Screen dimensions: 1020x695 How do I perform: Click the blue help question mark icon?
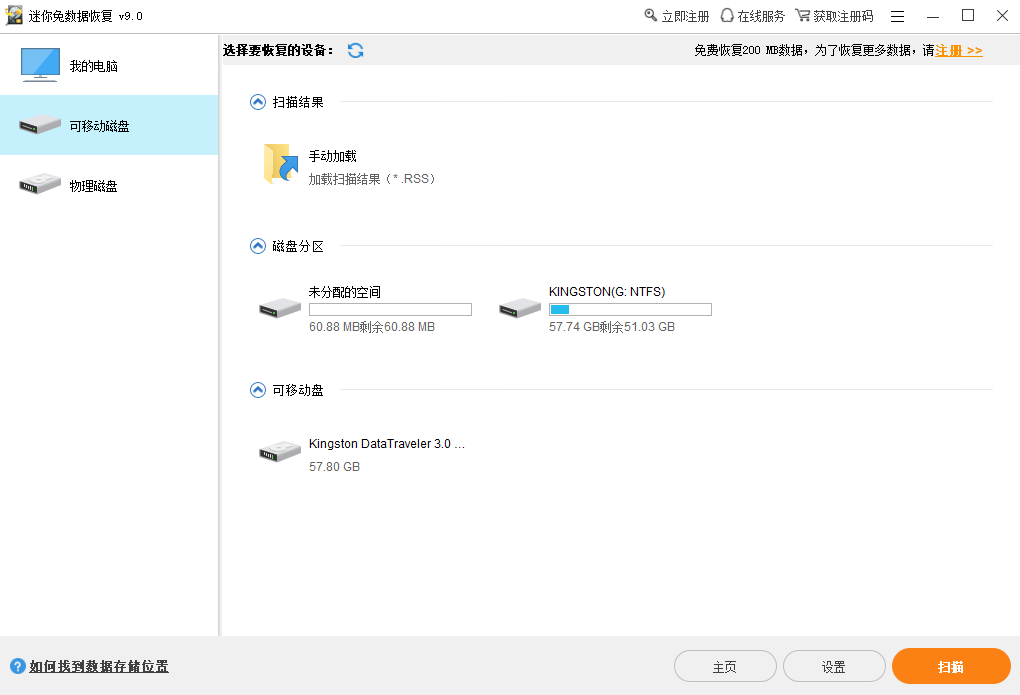point(18,666)
